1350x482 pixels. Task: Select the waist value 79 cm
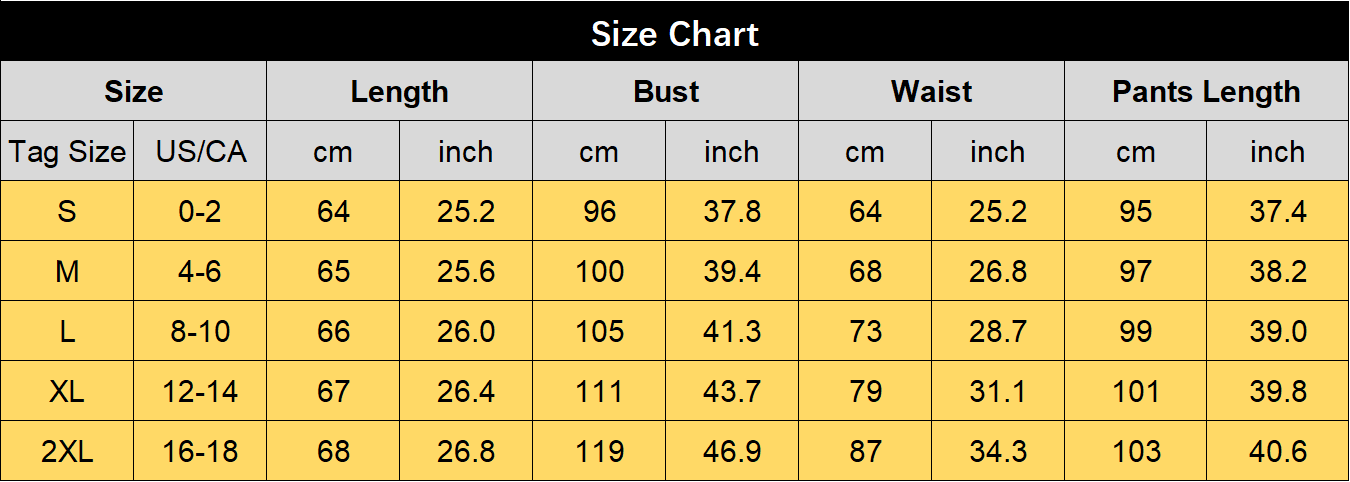(866, 392)
